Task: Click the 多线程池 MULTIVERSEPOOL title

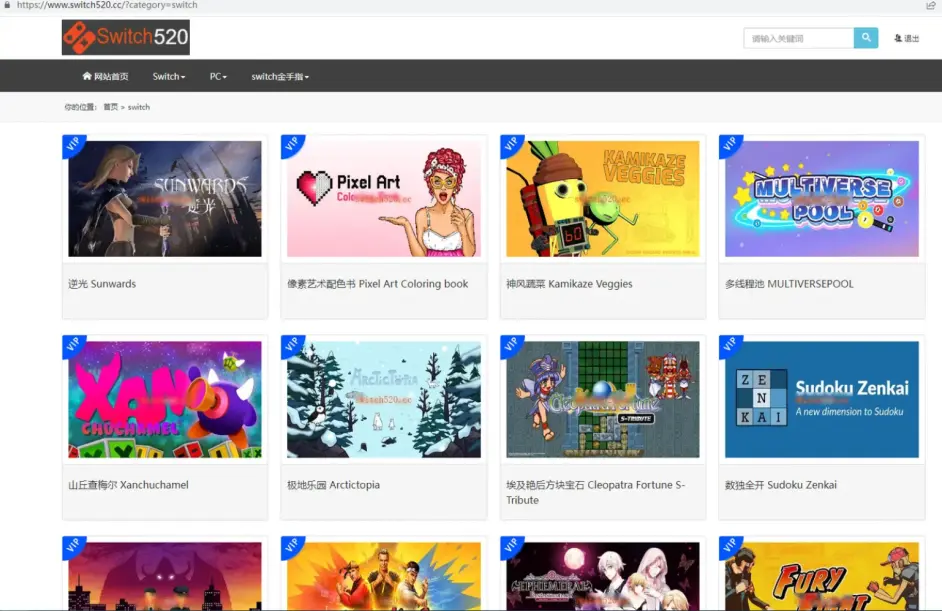Action: pos(789,284)
